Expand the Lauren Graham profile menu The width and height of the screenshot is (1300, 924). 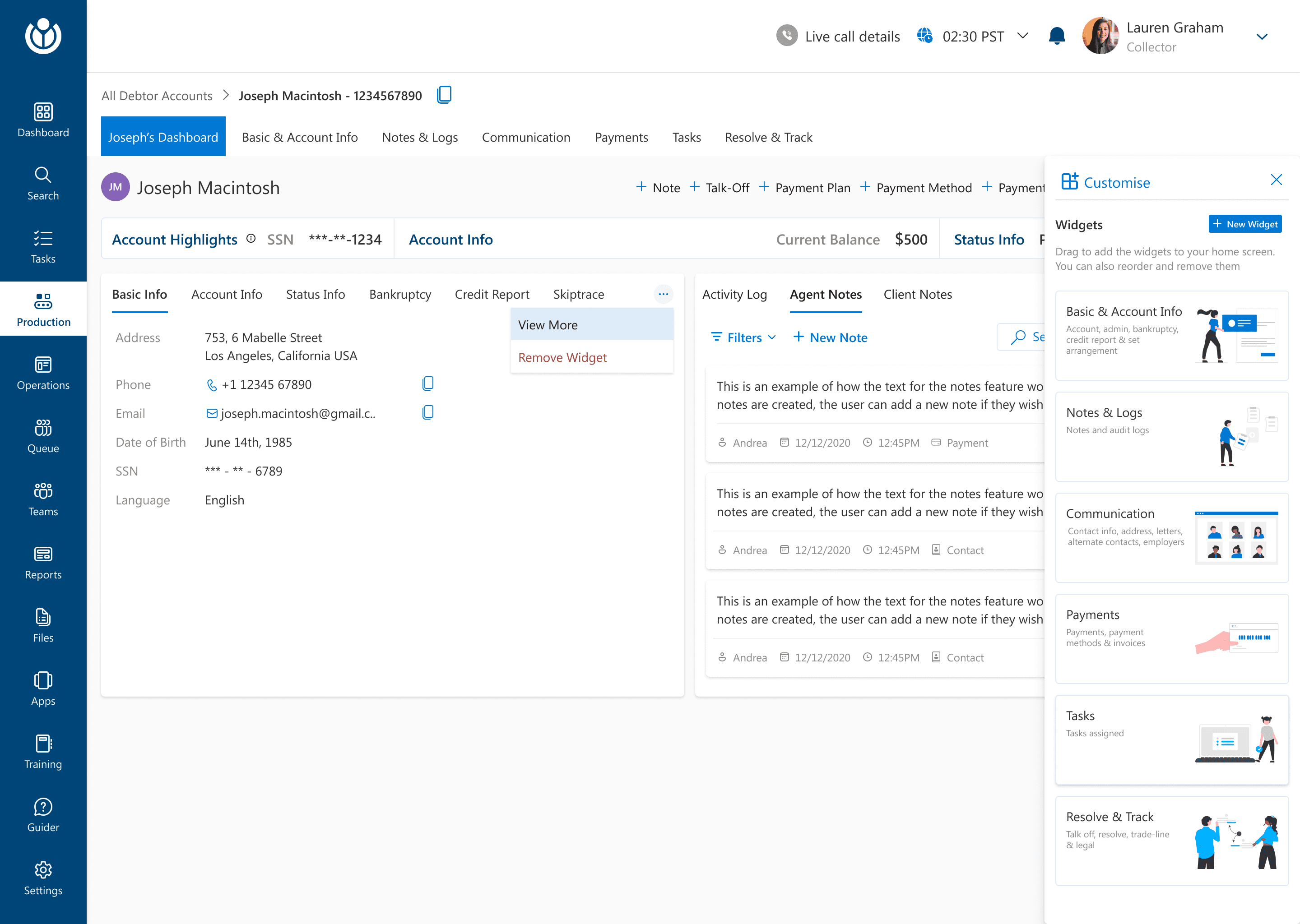1261,37
